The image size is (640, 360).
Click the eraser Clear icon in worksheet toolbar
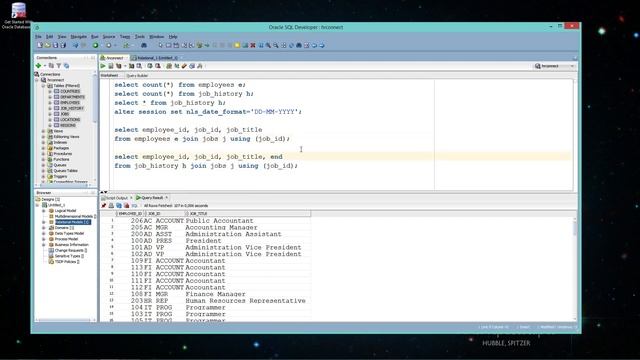(184, 66)
